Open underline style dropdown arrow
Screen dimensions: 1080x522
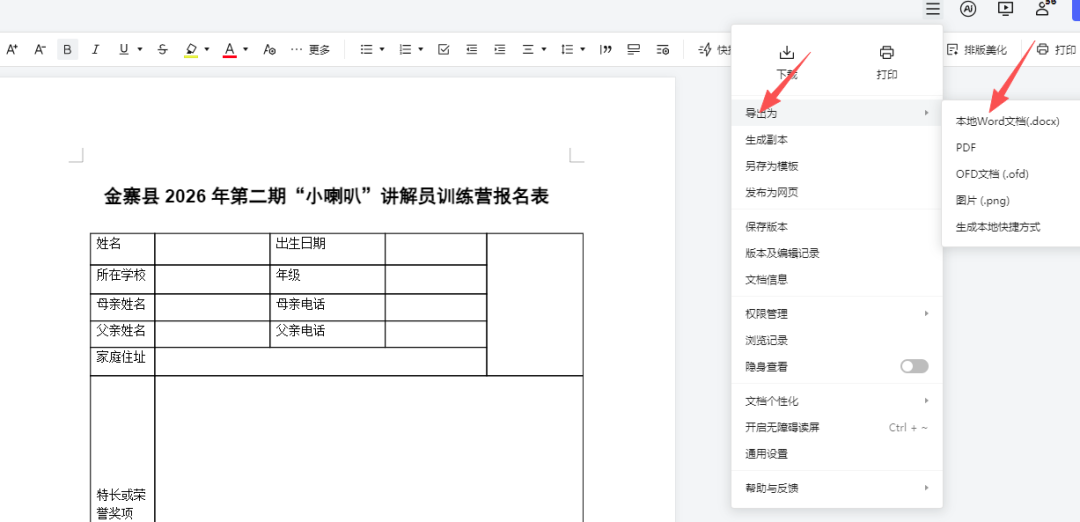[x=140, y=50]
